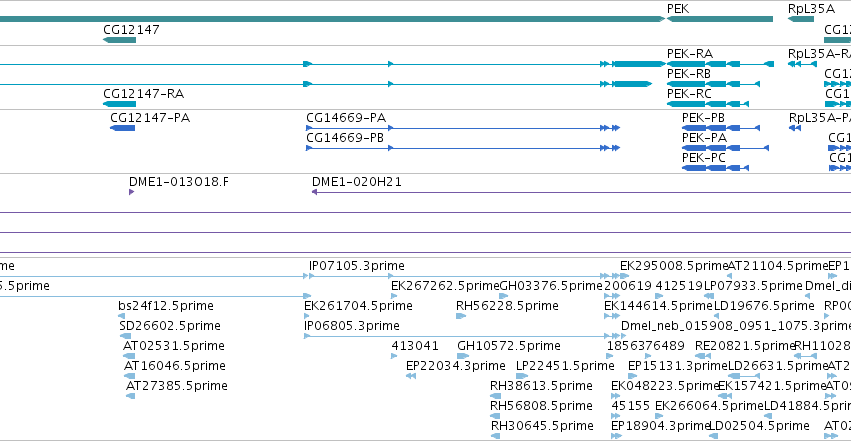
Task: Select the PEK-PB protein glyph
Action: point(721,128)
